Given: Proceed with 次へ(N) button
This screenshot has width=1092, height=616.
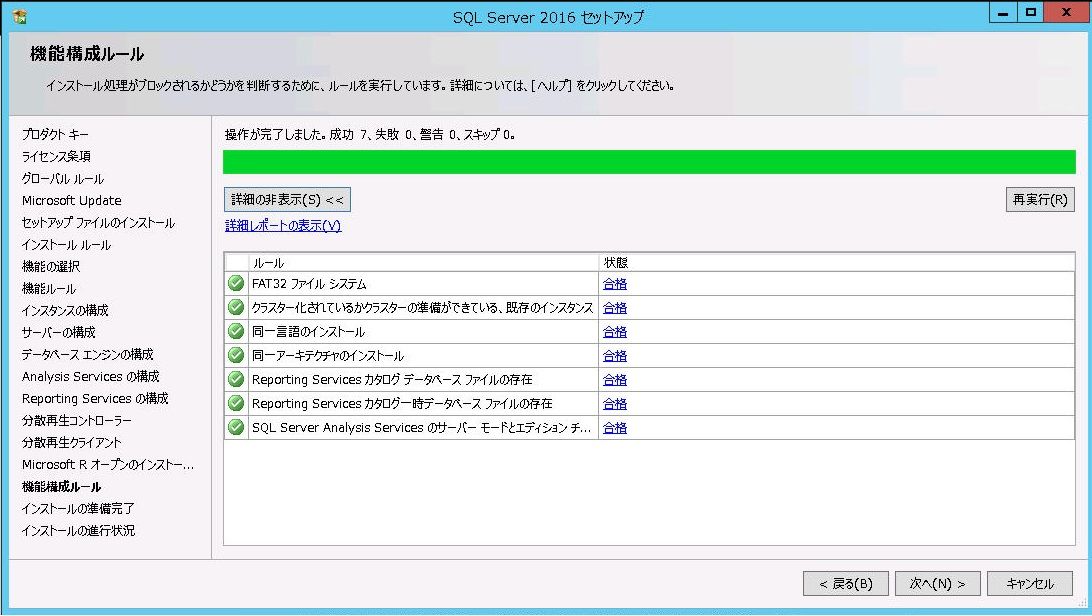Looking at the screenshot, I should [937, 583].
